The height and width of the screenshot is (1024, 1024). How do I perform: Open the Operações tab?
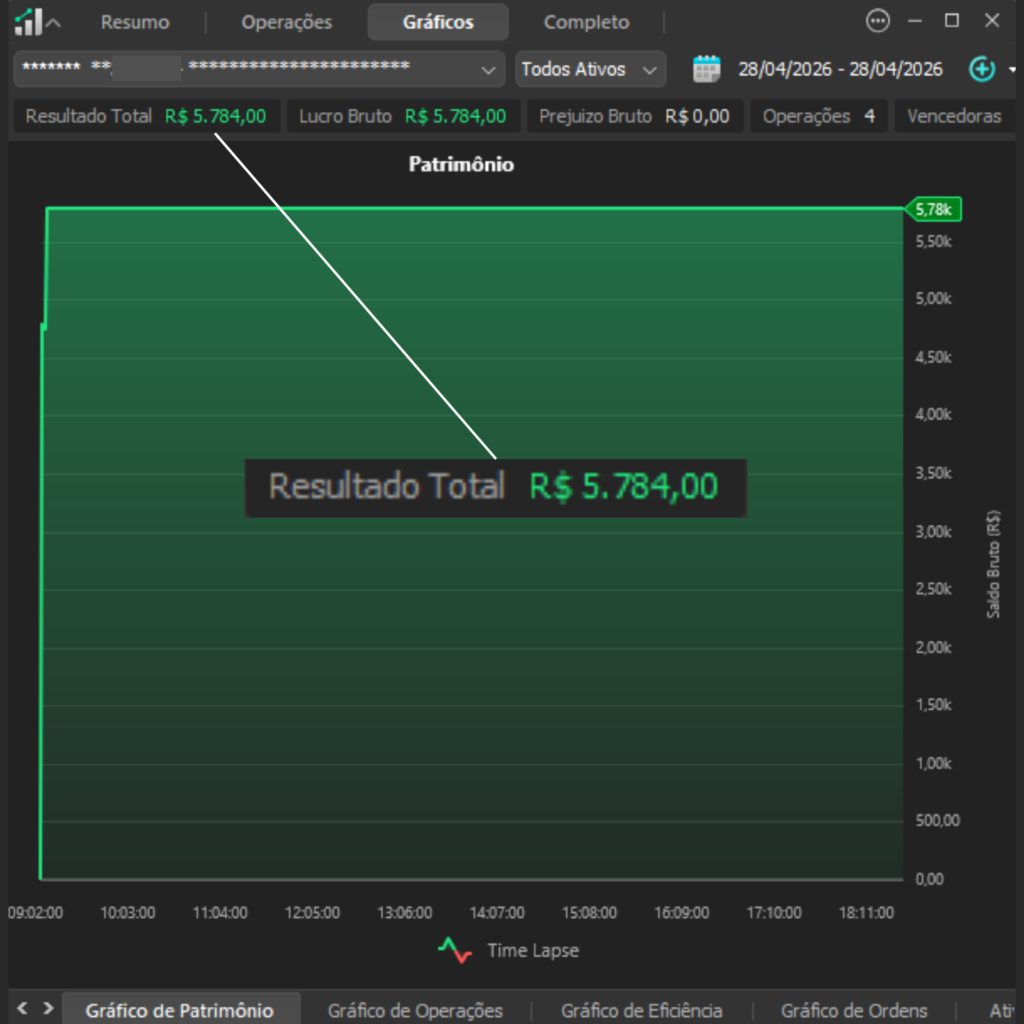(287, 22)
